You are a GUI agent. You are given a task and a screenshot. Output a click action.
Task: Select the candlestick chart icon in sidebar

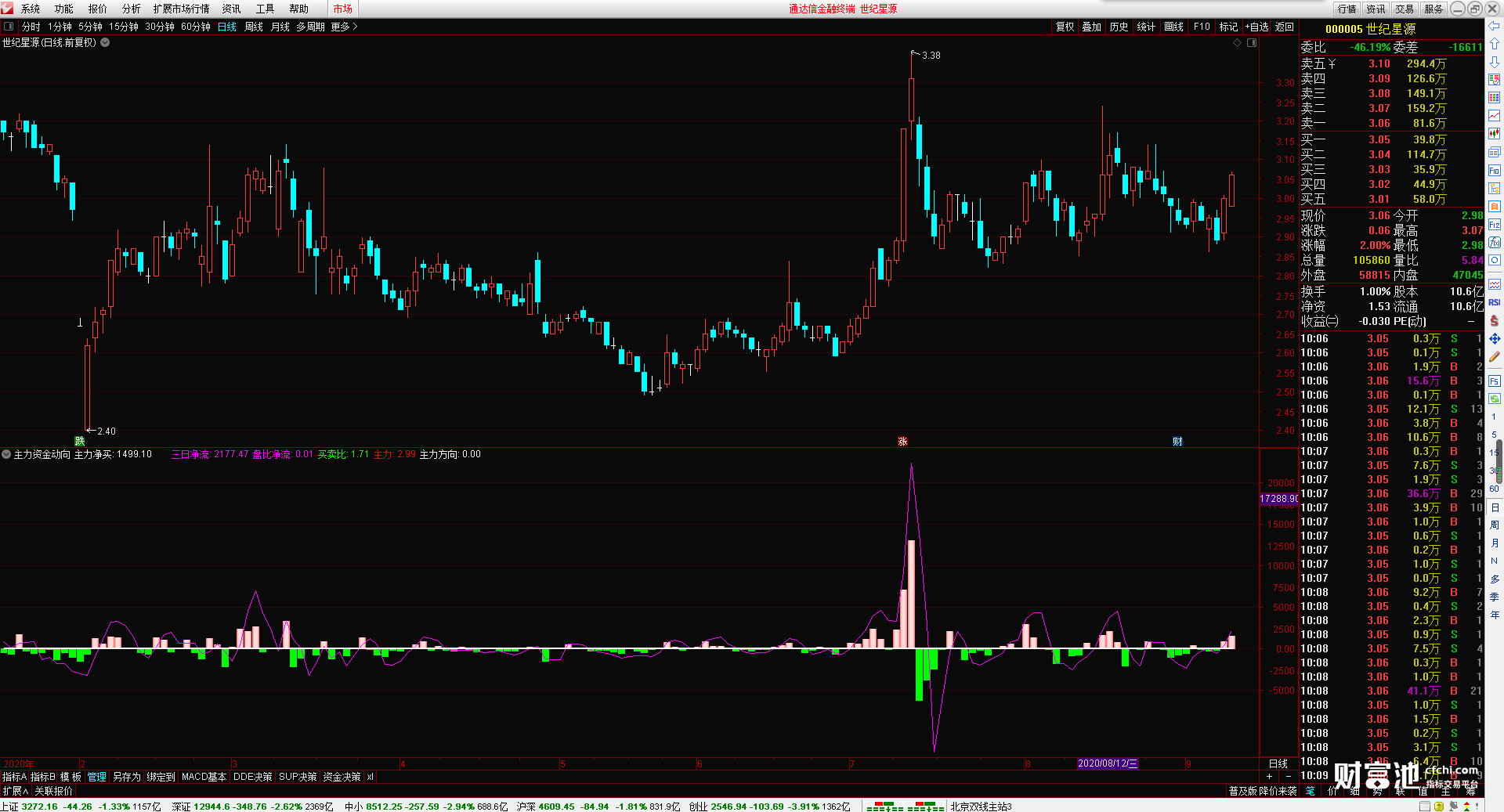(1494, 134)
